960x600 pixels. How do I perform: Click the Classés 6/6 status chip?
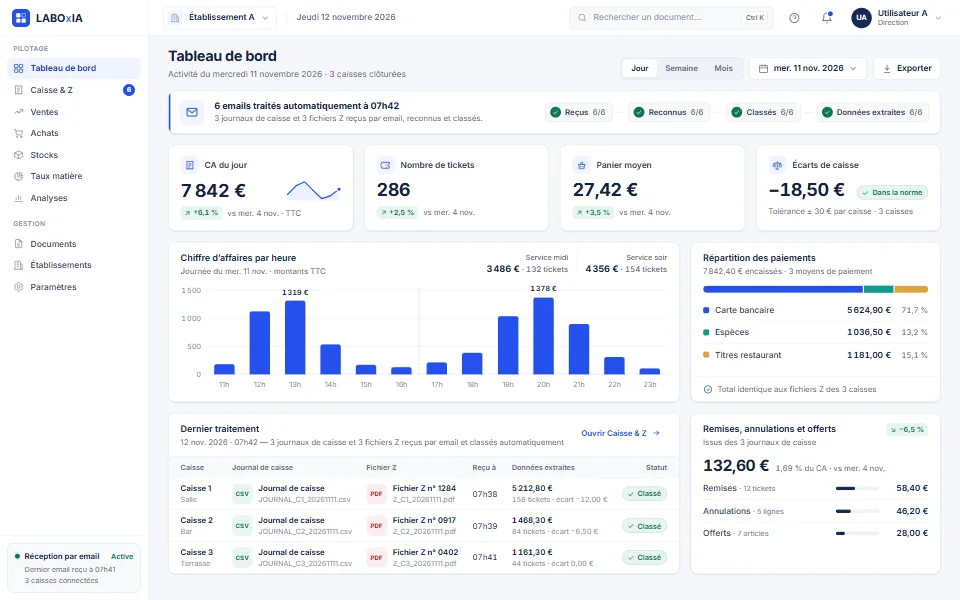point(763,112)
